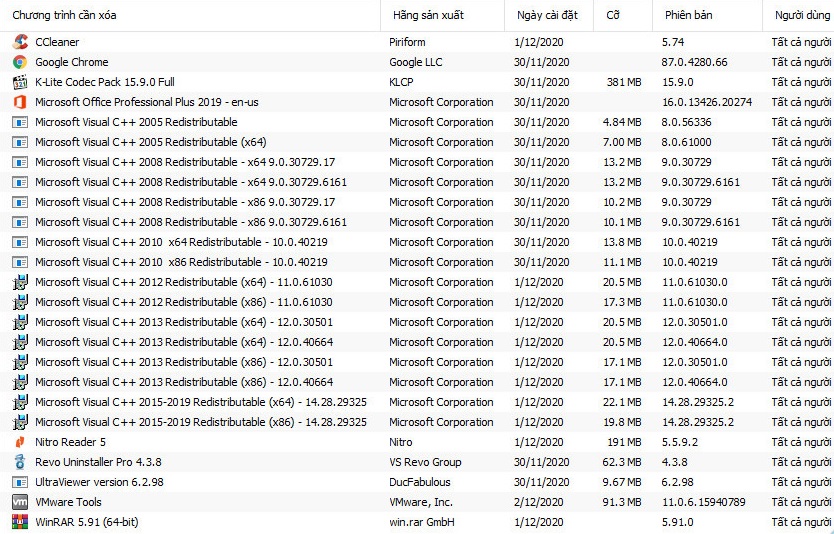
Task: Click icon of Visual C++ 2012 Redistributable (x64)
Action: pos(20,282)
